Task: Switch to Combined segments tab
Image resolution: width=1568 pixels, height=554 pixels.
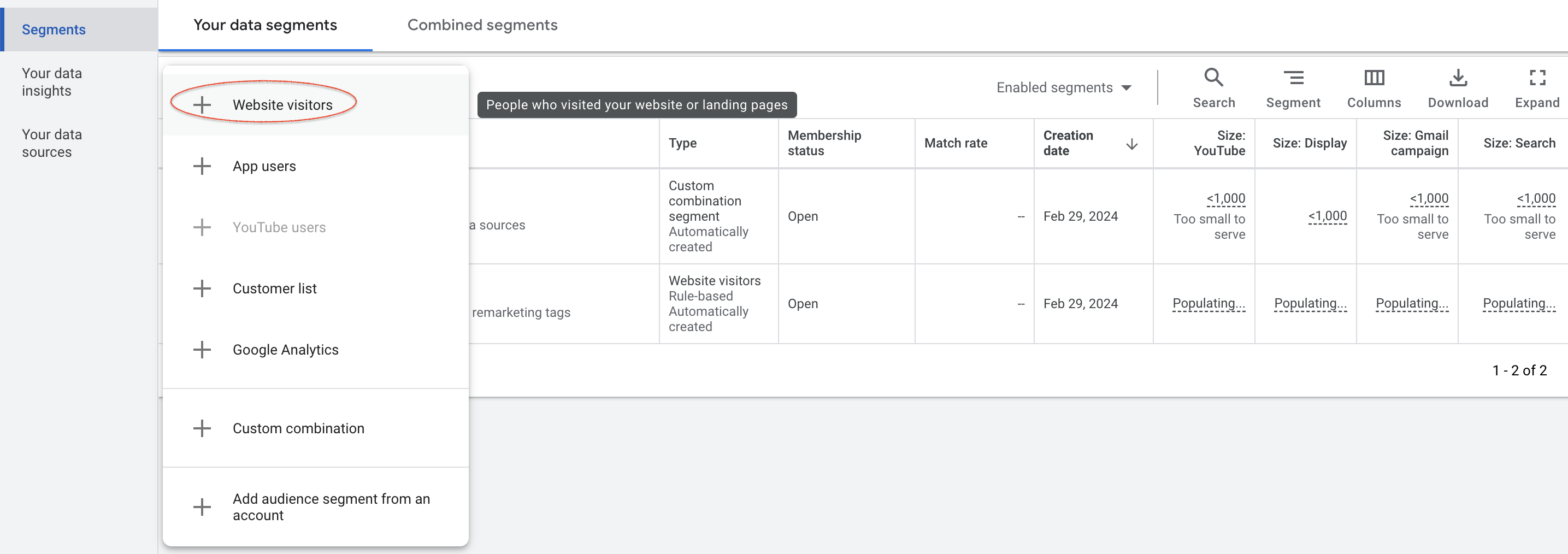Action: [482, 26]
